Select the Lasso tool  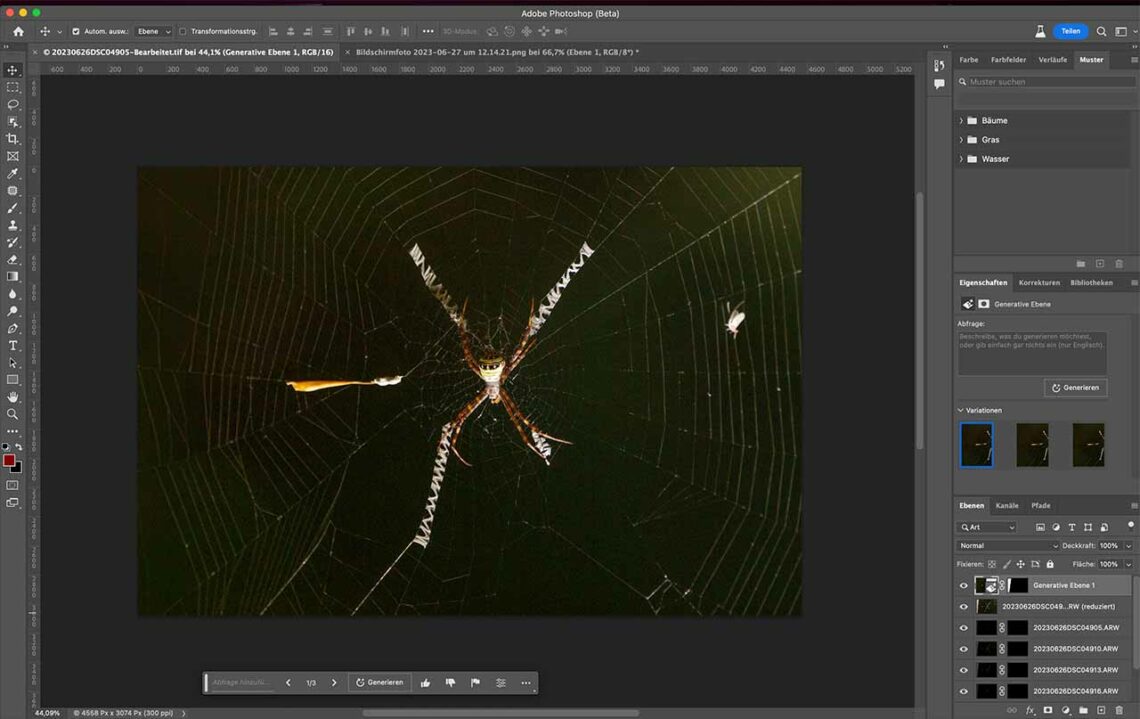pyautogui.click(x=13, y=104)
